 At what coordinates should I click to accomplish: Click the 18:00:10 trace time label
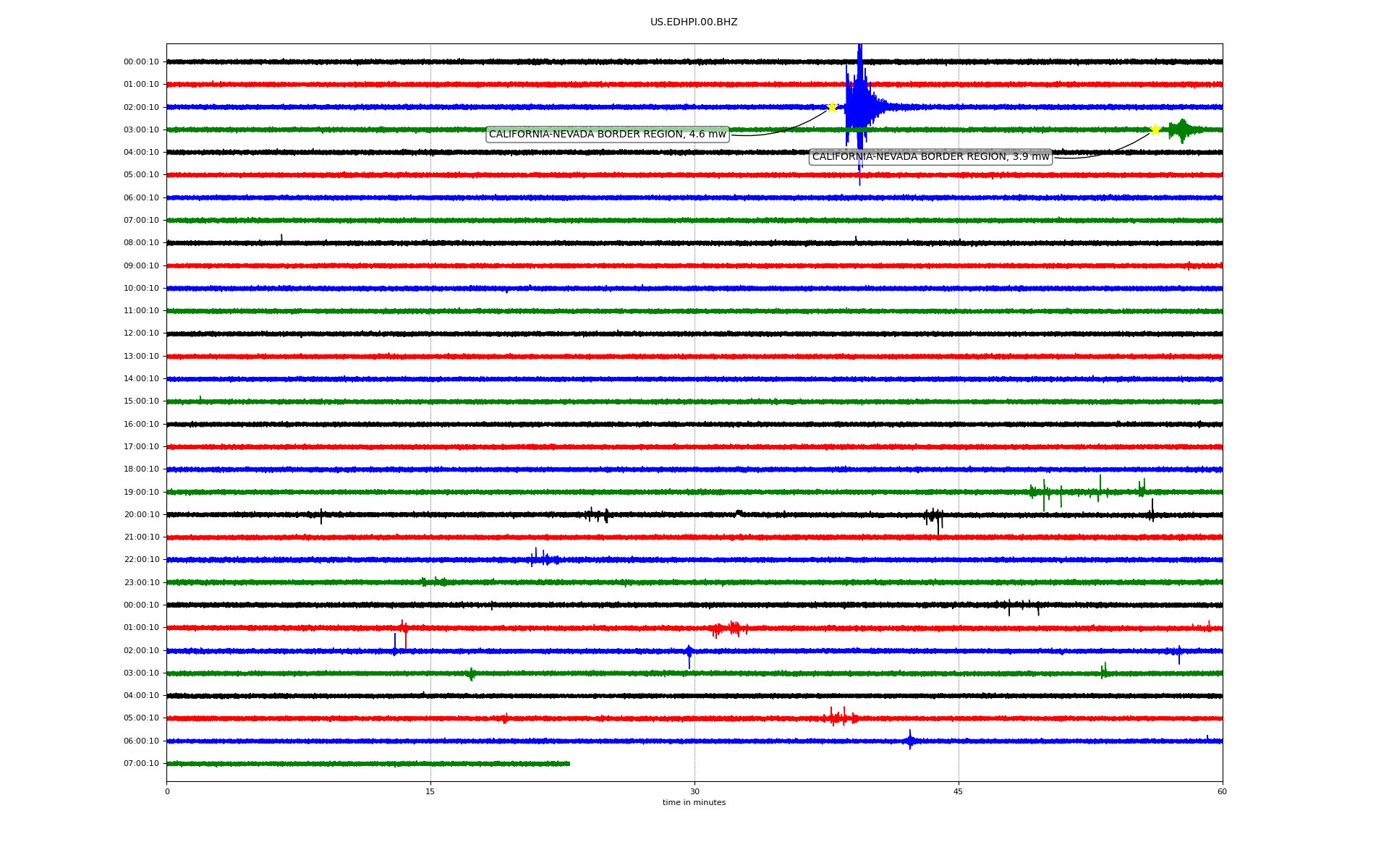pos(141,469)
